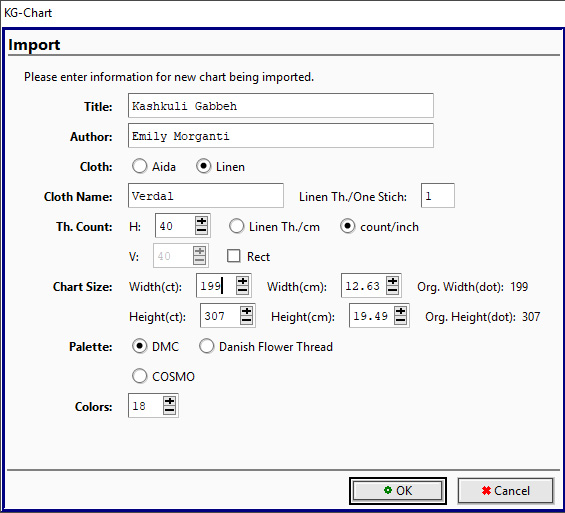Image resolution: width=565 pixels, height=513 pixels.
Task: Increase the H thread count with plus button
Action: 201,221
